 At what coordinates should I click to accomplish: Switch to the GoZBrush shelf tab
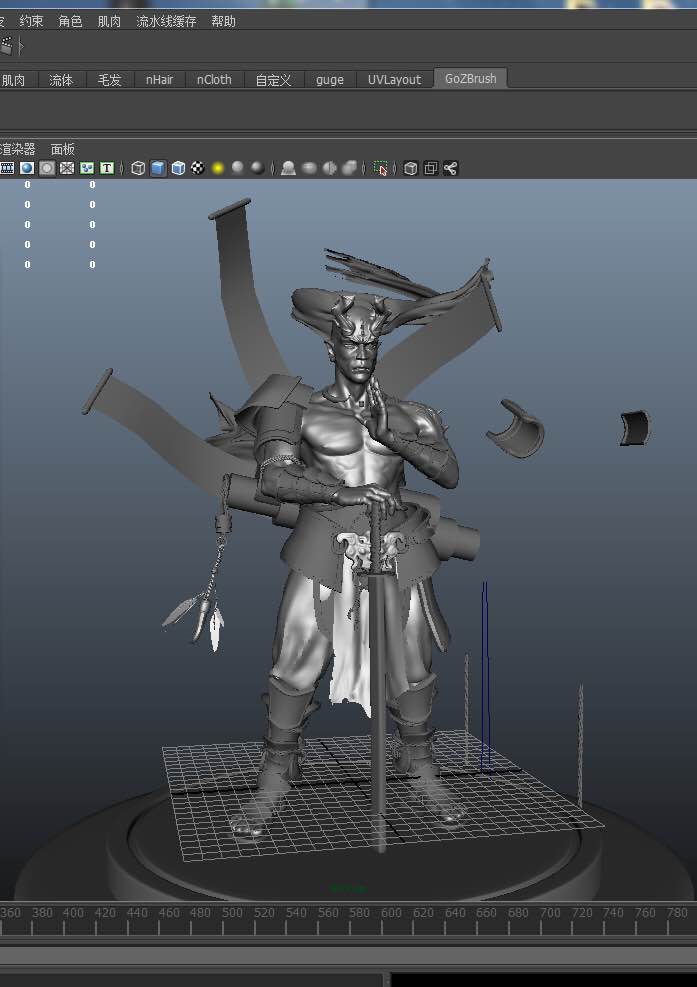pyautogui.click(x=470, y=79)
